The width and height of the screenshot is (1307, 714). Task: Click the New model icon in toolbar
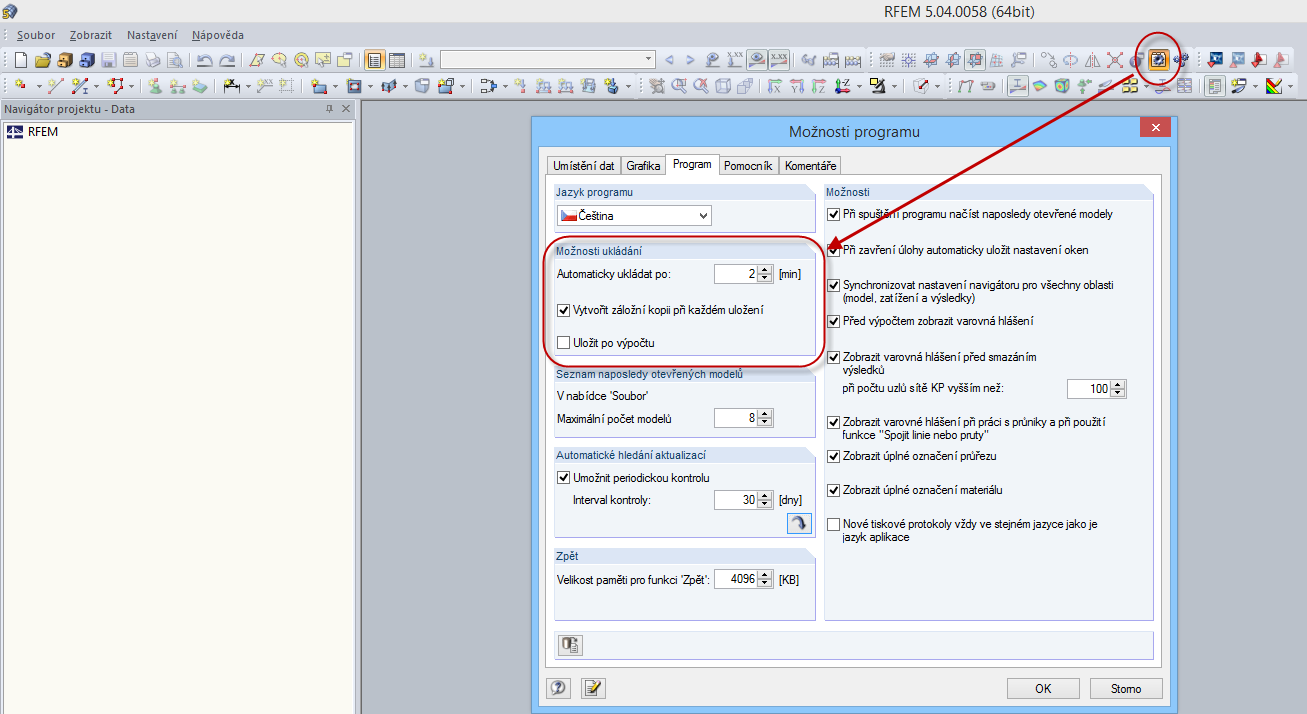point(20,60)
